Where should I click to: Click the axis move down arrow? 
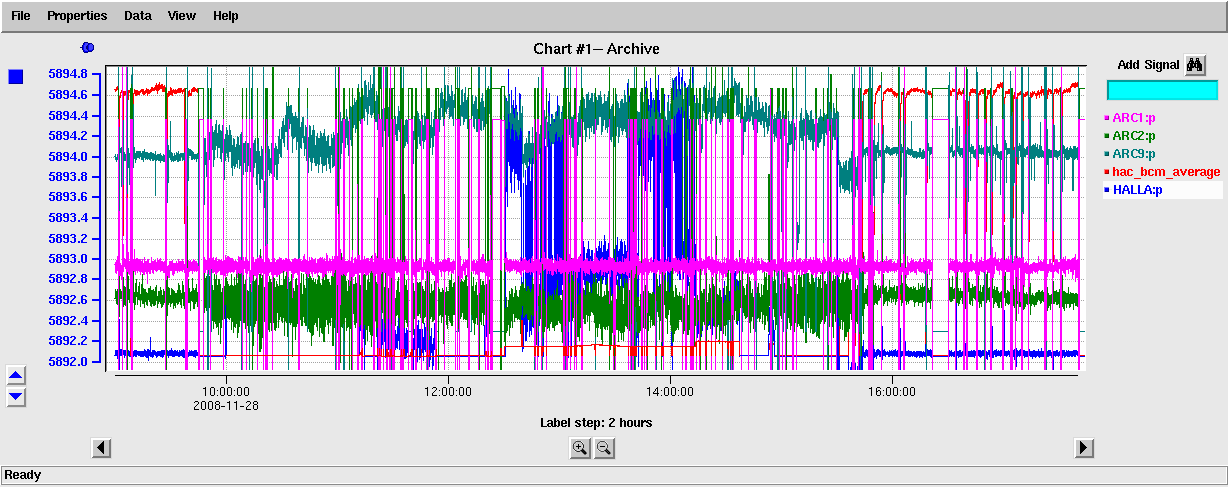tap(16, 397)
